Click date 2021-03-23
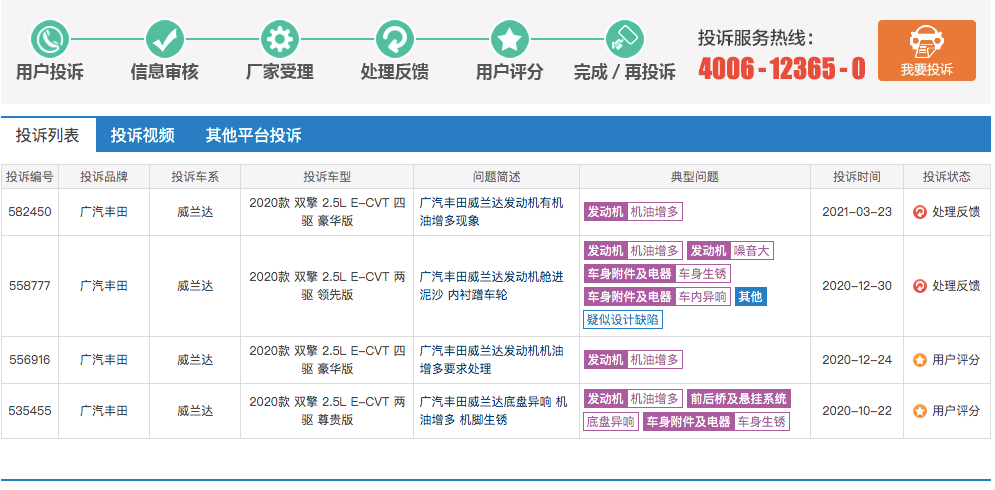The image size is (995, 490). (857, 212)
